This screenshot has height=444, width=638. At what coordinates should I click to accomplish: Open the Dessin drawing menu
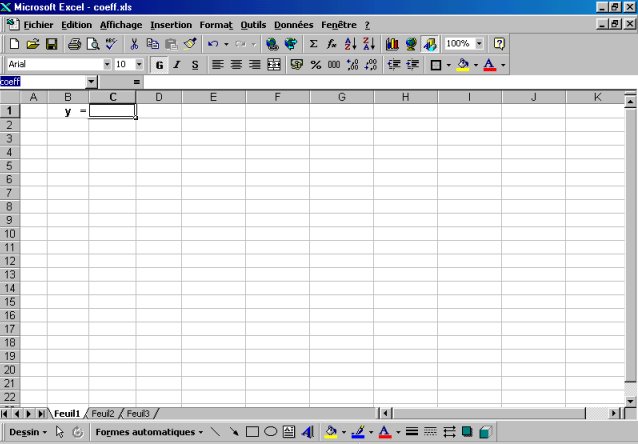[x=28, y=432]
